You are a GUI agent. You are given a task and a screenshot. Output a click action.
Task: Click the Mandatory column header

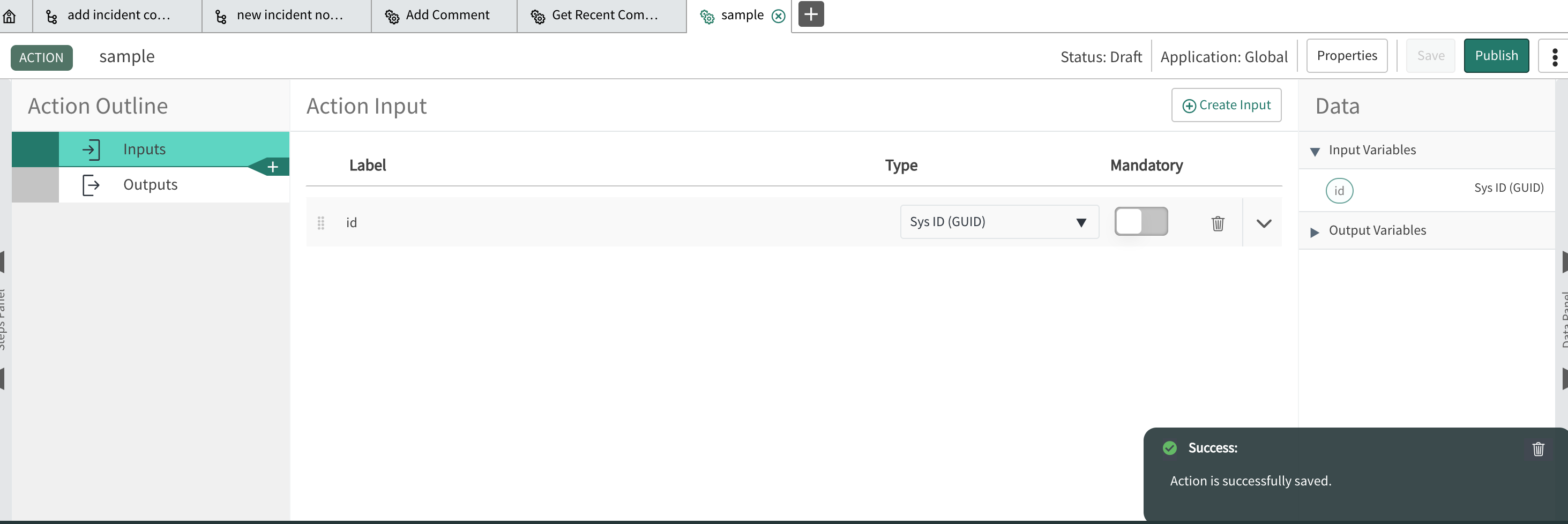pyautogui.click(x=1146, y=166)
